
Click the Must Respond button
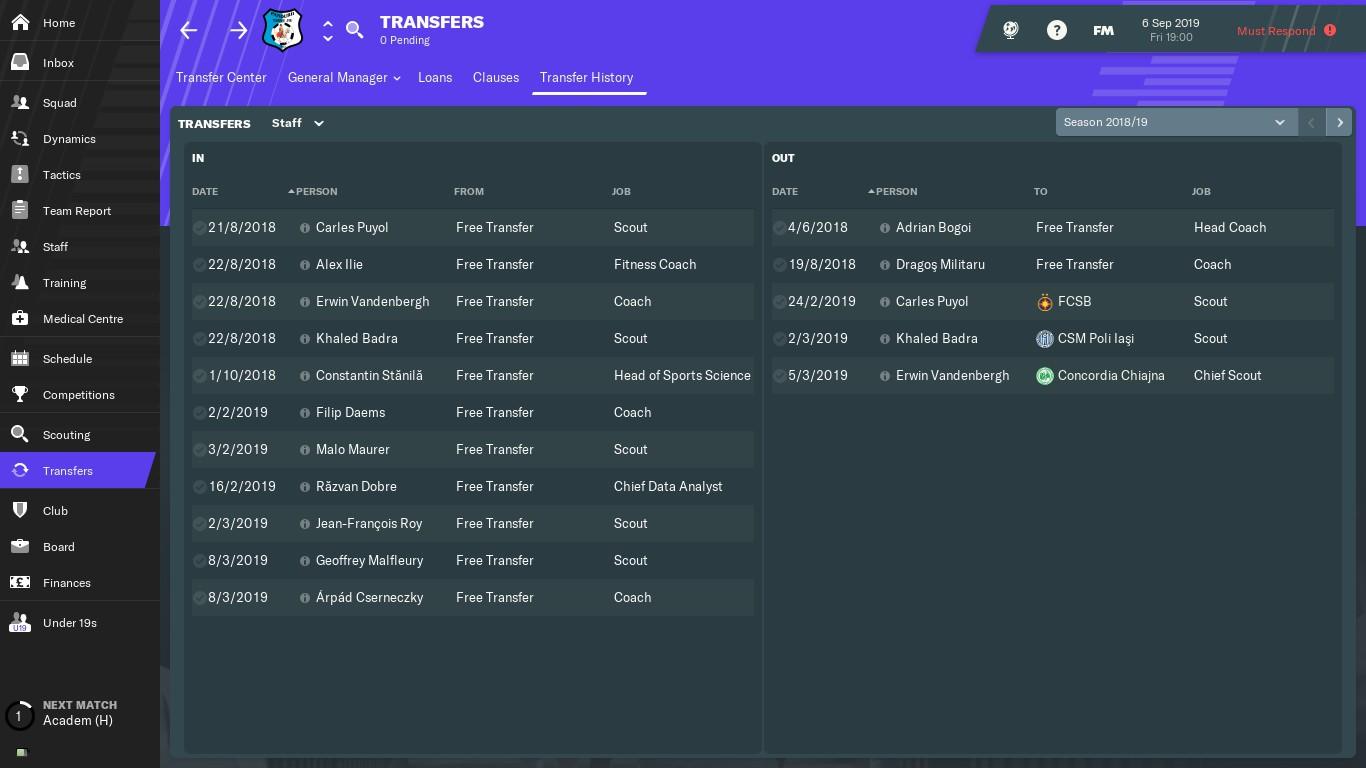pyautogui.click(x=1286, y=31)
